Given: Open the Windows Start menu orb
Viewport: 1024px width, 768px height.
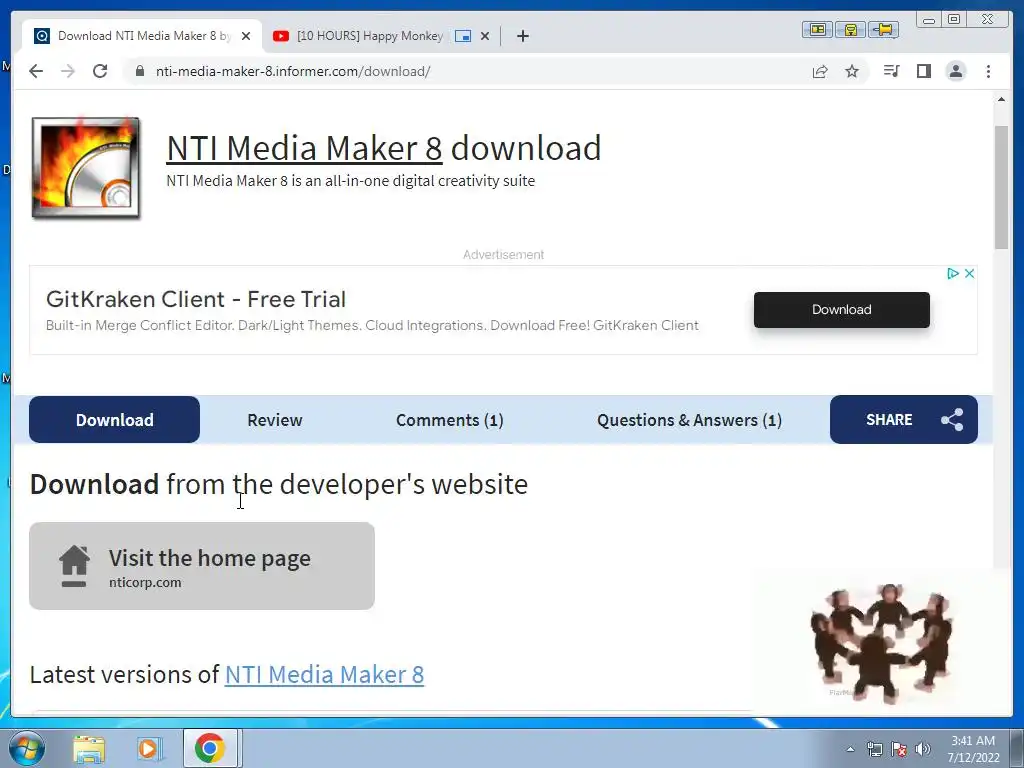Looking at the screenshot, I should (26, 748).
